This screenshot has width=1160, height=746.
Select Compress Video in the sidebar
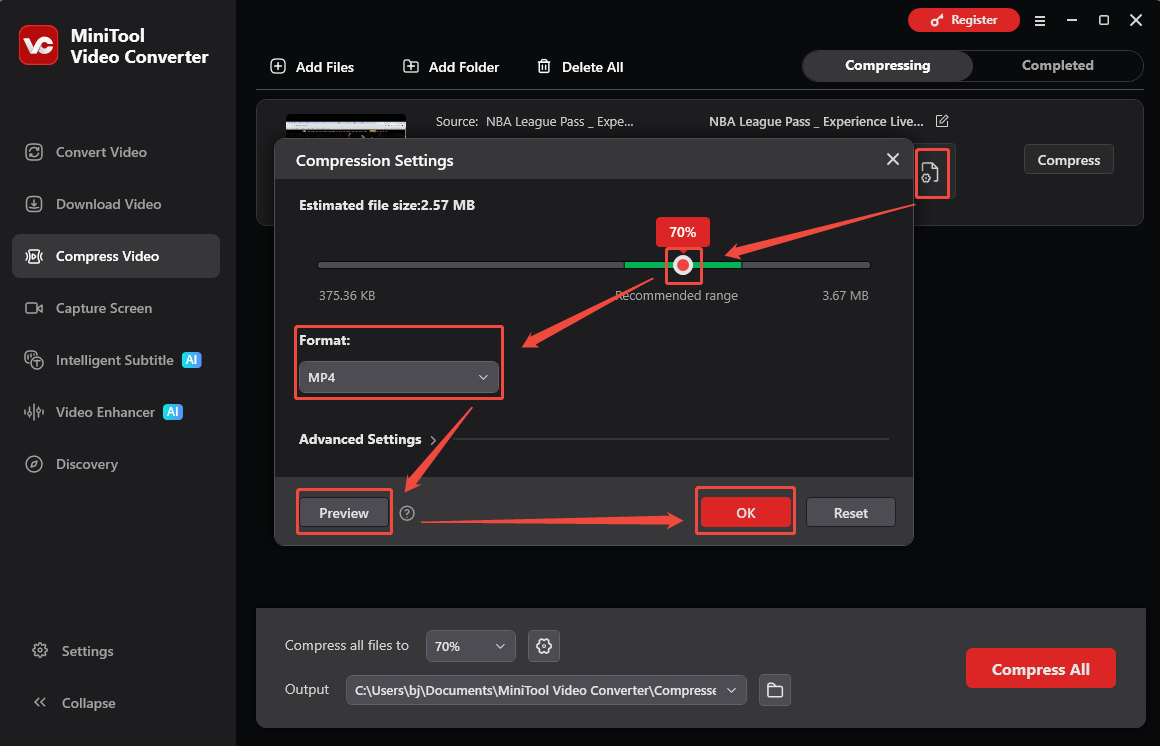(x=115, y=256)
